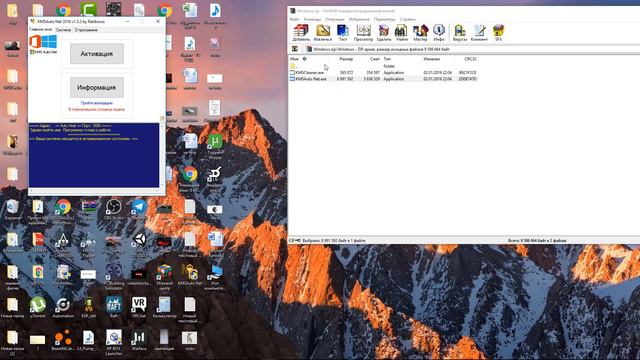Open the Команды menu in WinRAR
This screenshot has height=360, width=640.
click(x=312, y=19)
